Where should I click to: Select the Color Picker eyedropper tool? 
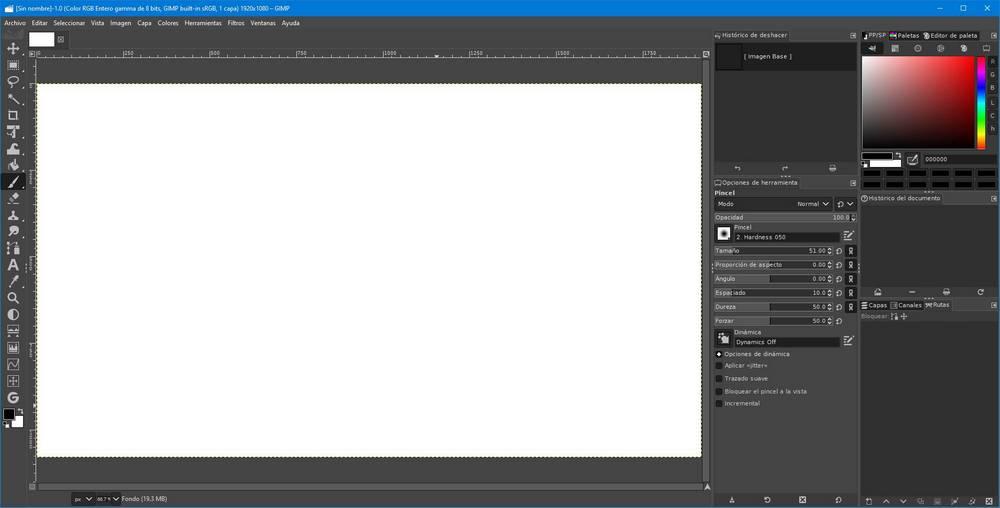(13, 281)
